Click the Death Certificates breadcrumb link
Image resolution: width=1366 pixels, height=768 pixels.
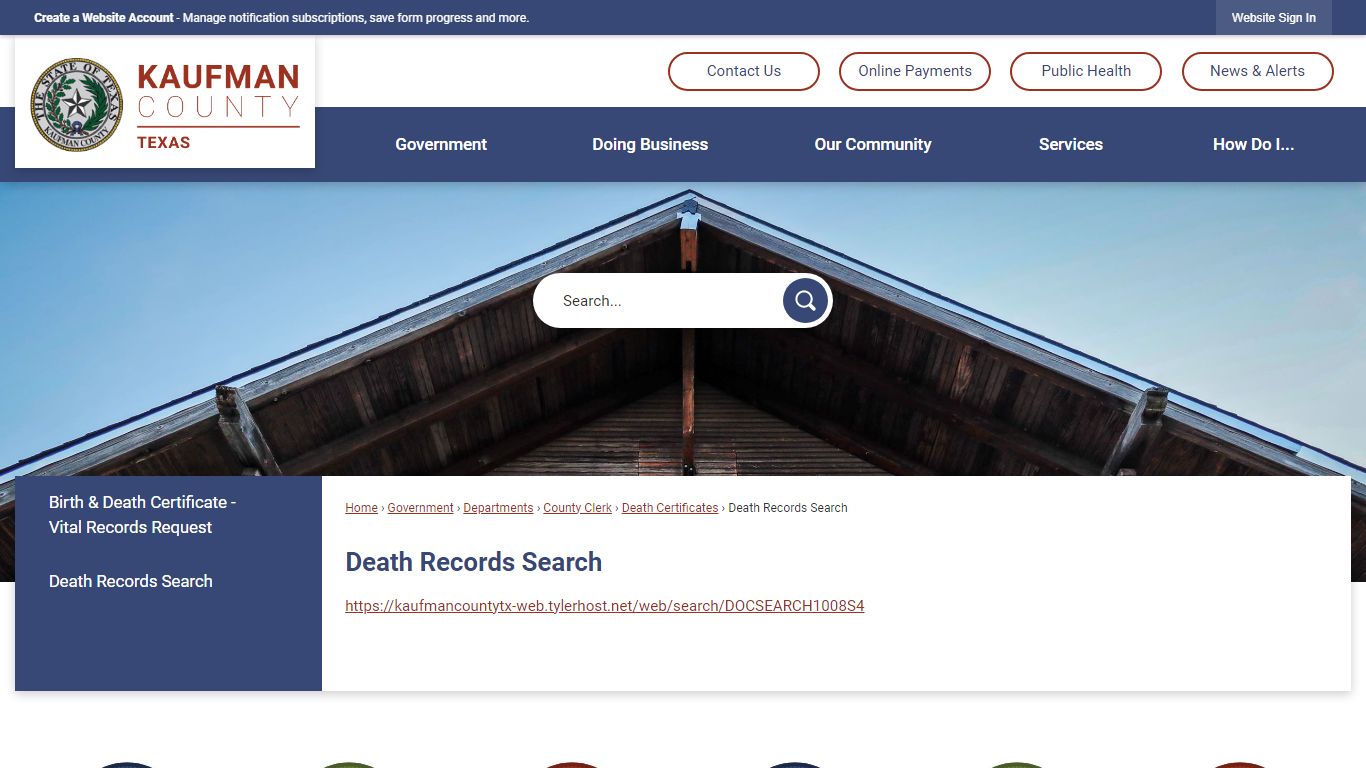coord(670,508)
